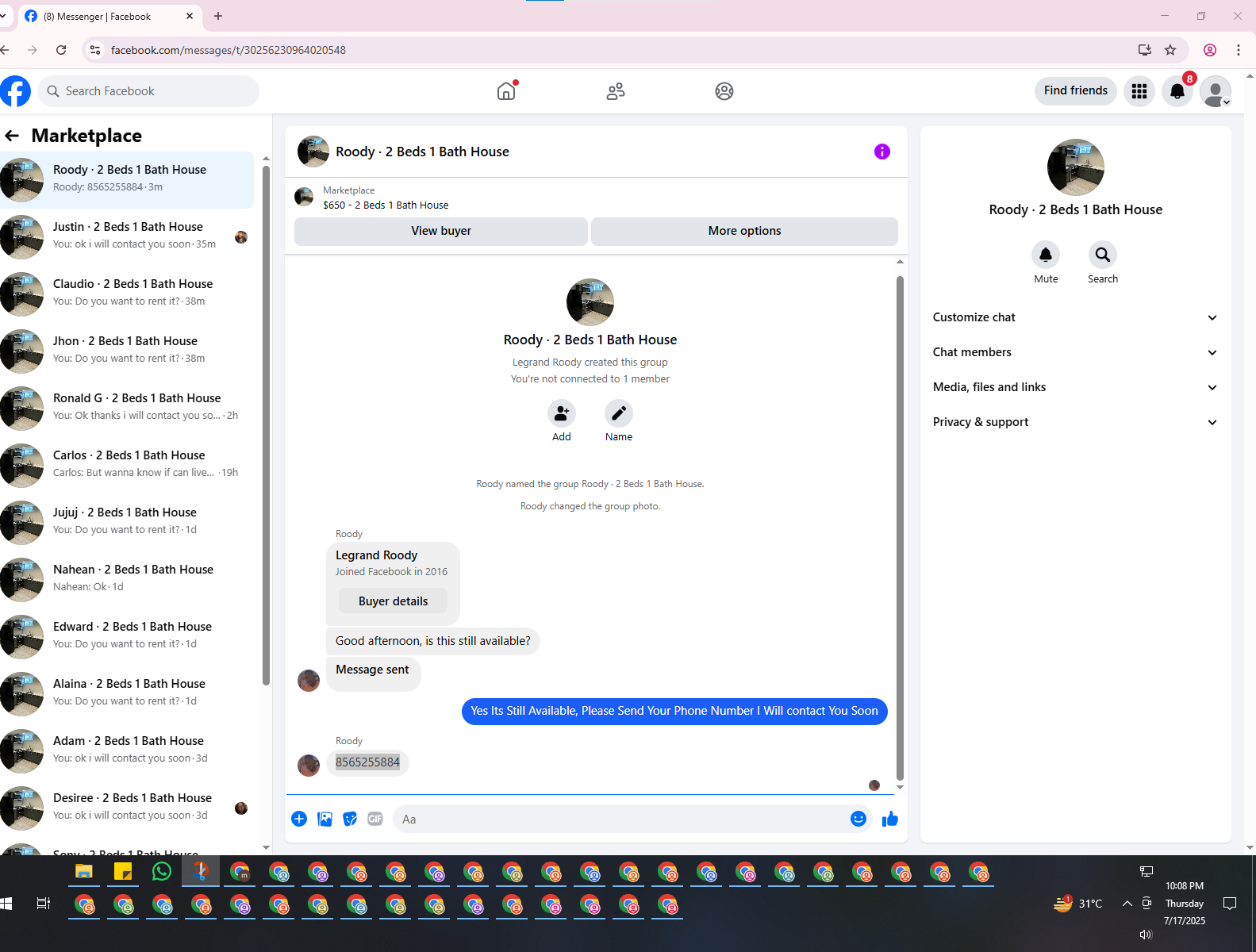View site information icon in address bar
The image size is (1256, 952).
(x=94, y=50)
